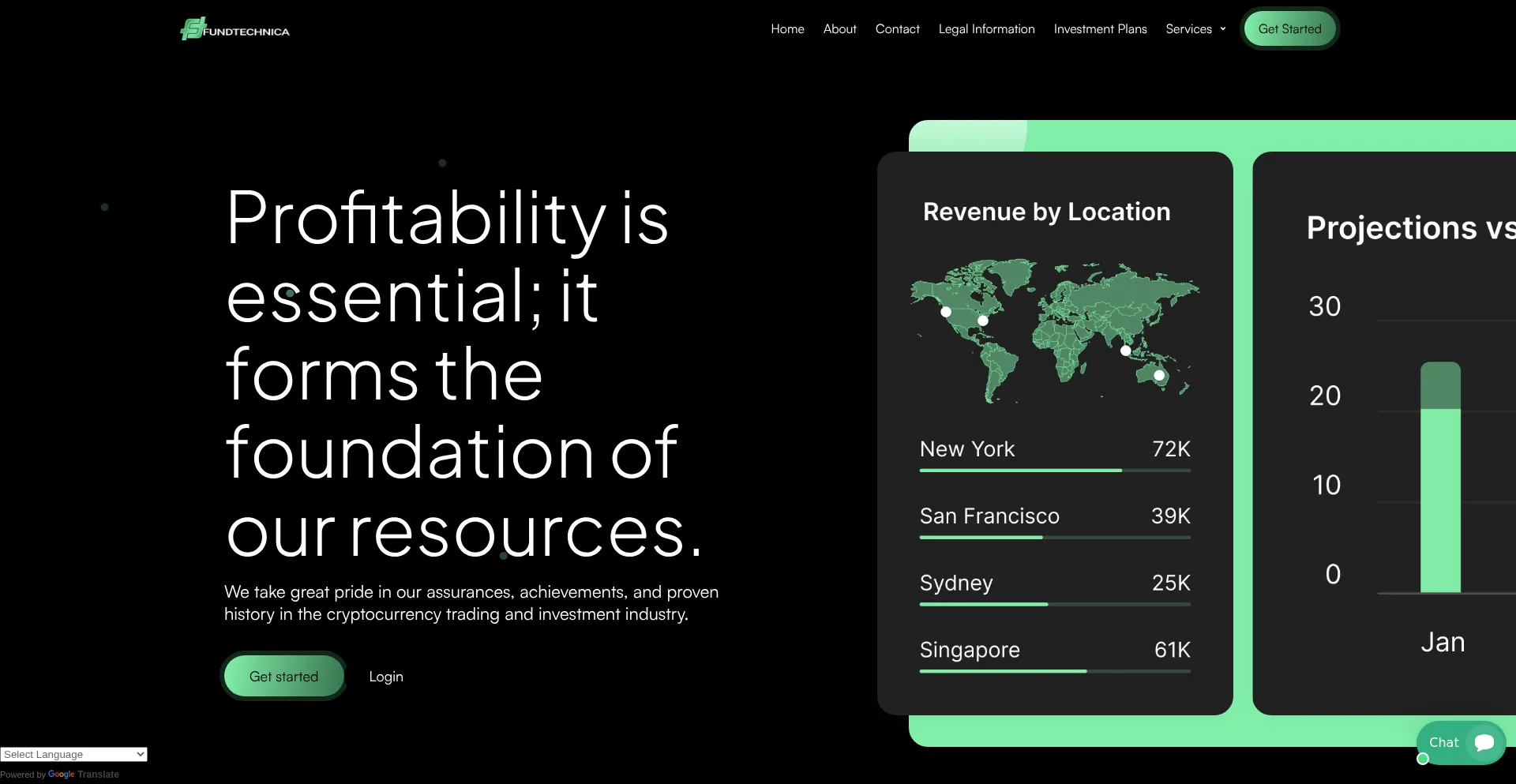Click the chat speech bubble icon

[x=1484, y=742]
